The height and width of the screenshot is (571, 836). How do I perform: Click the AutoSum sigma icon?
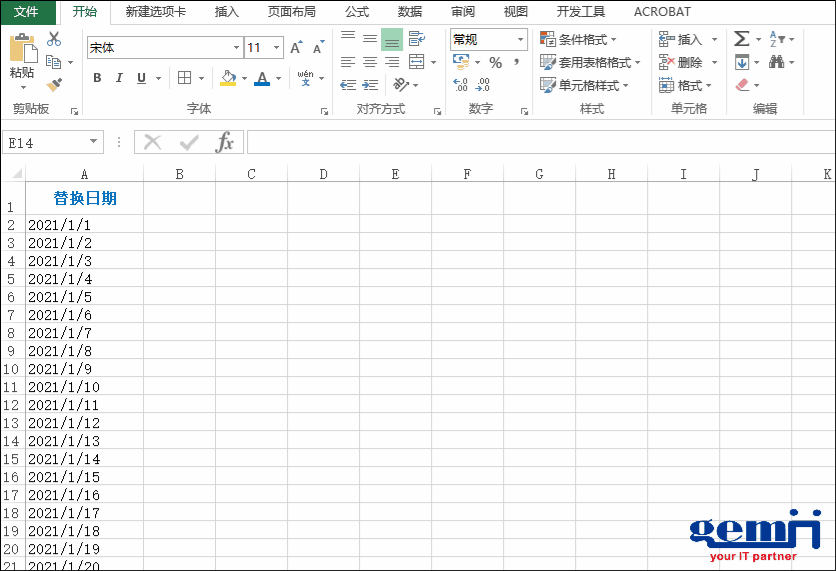tap(741, 39)
